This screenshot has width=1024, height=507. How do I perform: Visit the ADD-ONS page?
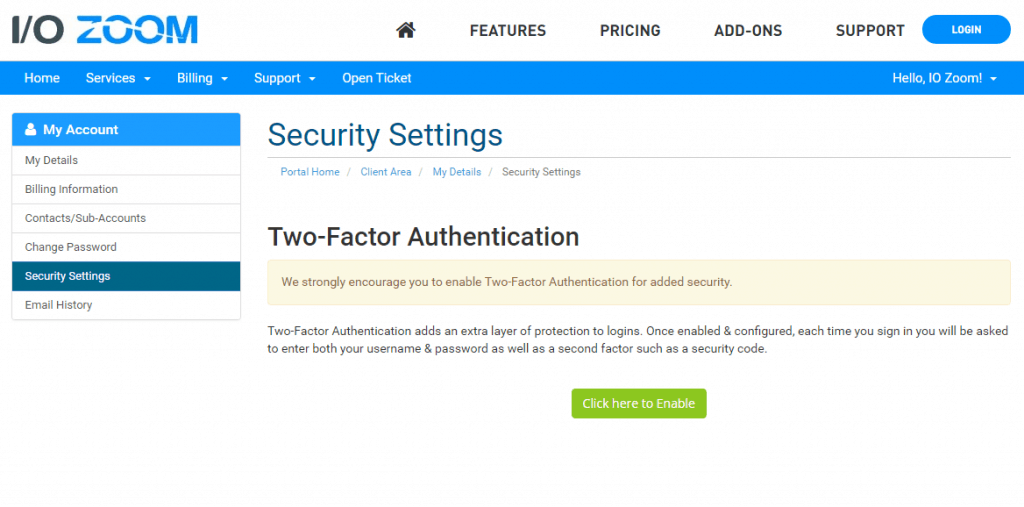tap(748, 31)
